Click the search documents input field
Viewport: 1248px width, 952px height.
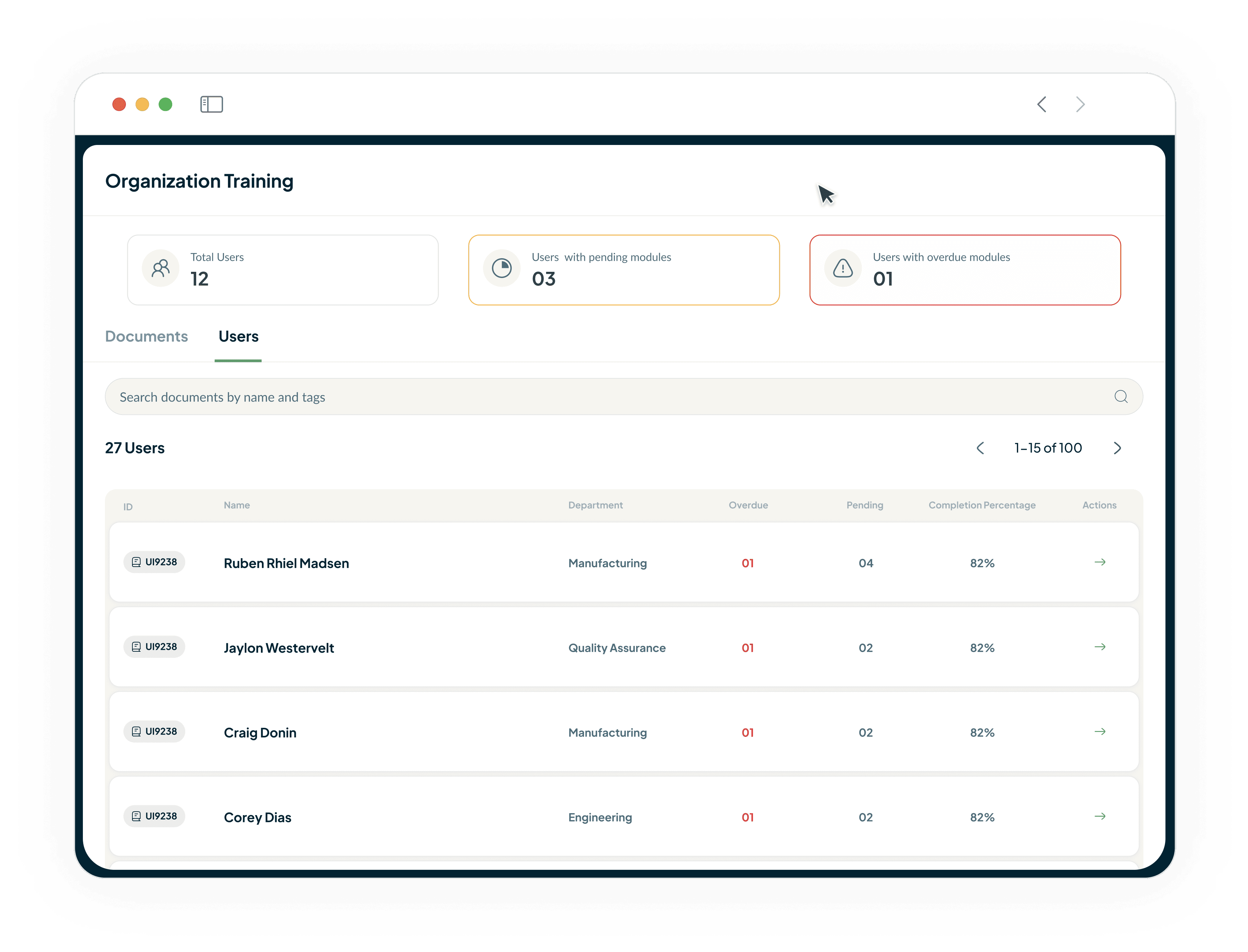[567, 397]
